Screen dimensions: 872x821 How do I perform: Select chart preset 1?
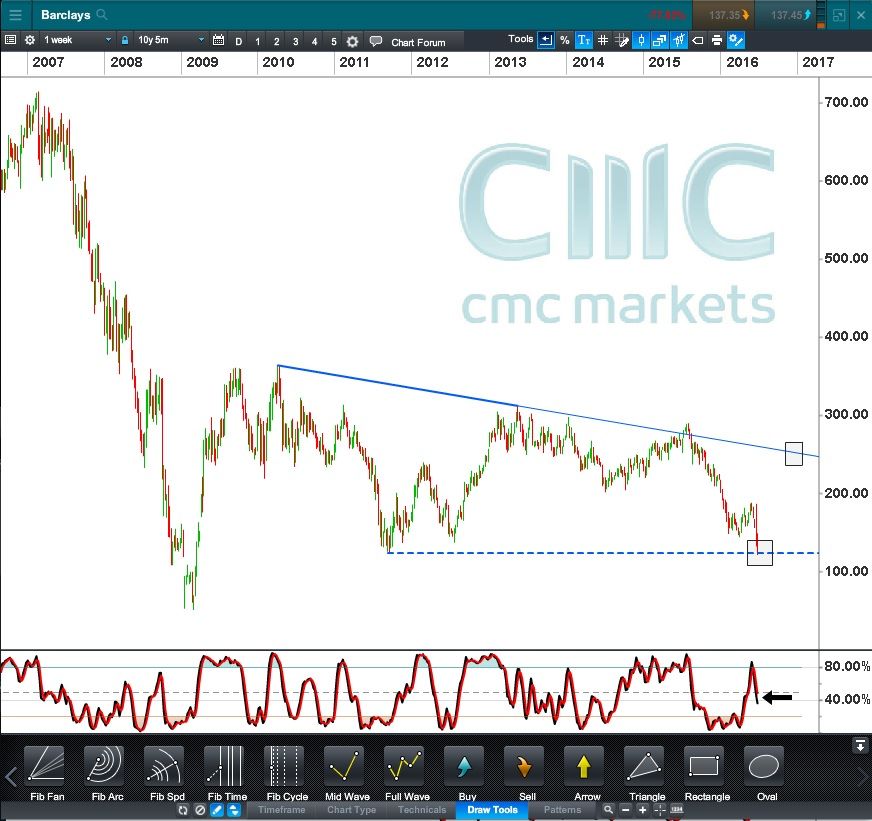[257, 41]
